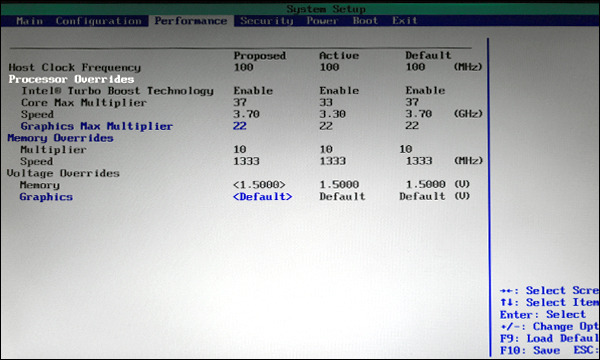
Task: Select the Performance tab
Action: point(191,21)
